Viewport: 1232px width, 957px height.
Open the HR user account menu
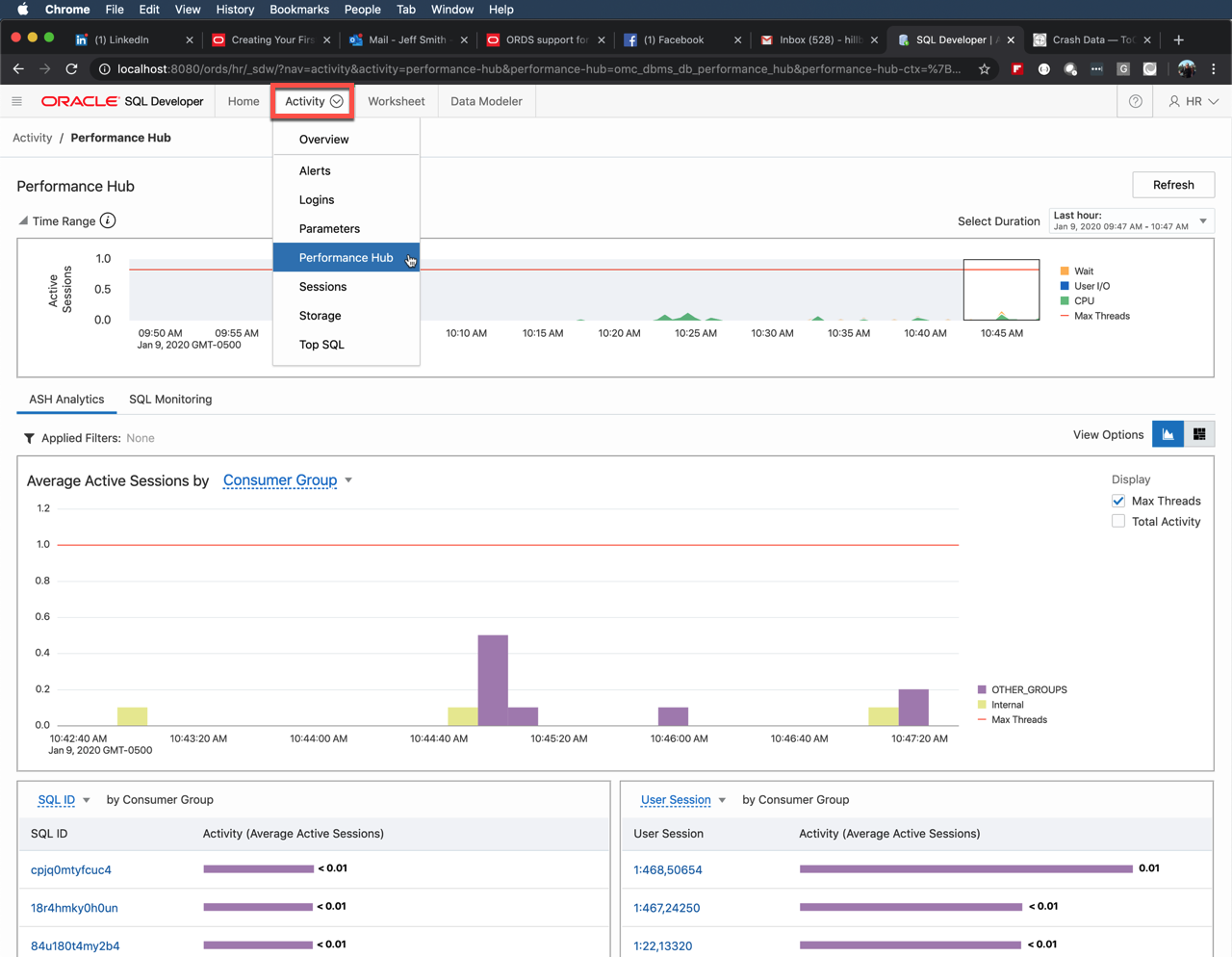coord(1193,101)
